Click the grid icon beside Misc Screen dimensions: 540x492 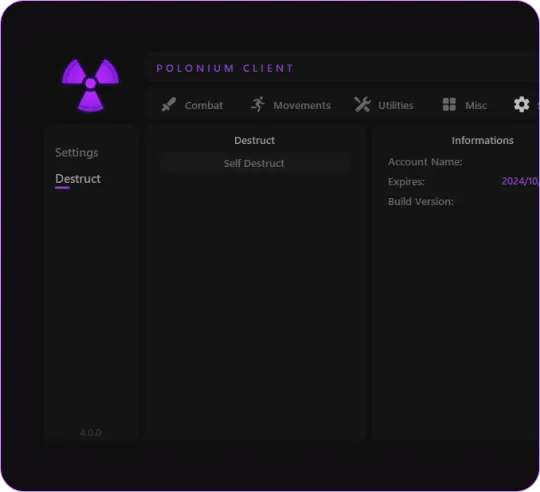click(x=449, y=104)
